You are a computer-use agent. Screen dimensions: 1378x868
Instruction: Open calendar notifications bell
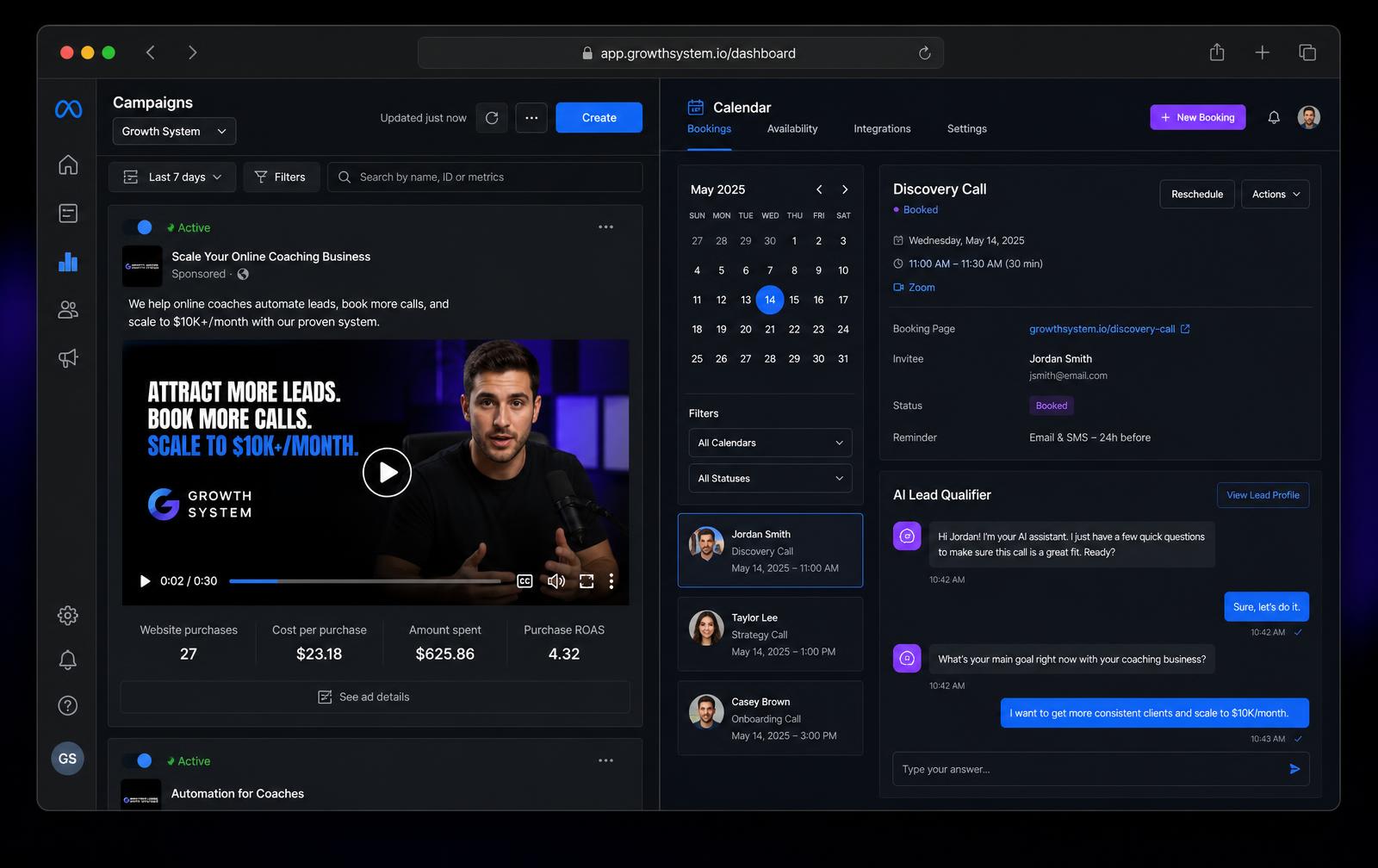tap(1274, 117)
